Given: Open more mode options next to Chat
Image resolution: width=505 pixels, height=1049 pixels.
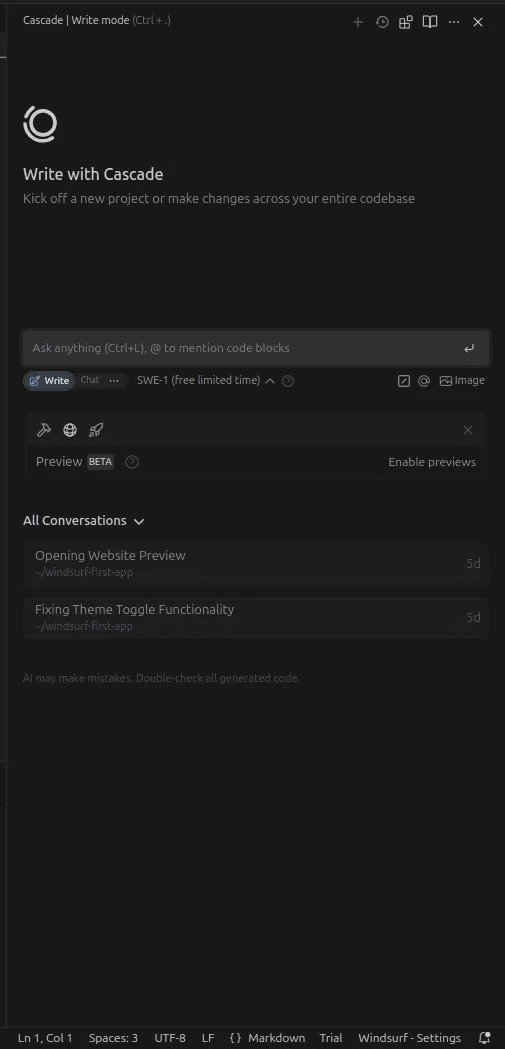Looking at the screenshot, I should 114,381.
